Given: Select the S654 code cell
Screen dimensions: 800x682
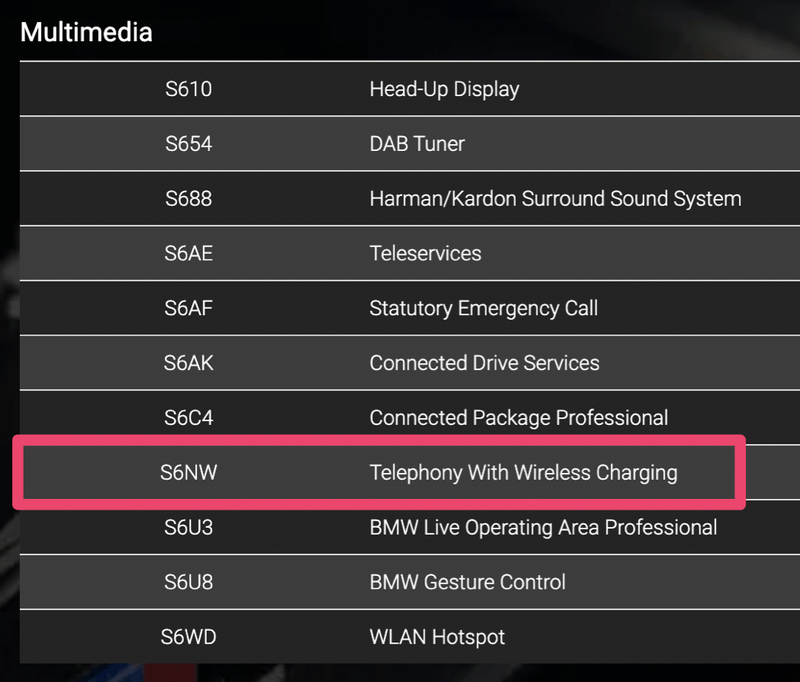Looking at the screenshot, I should point(188,144).
